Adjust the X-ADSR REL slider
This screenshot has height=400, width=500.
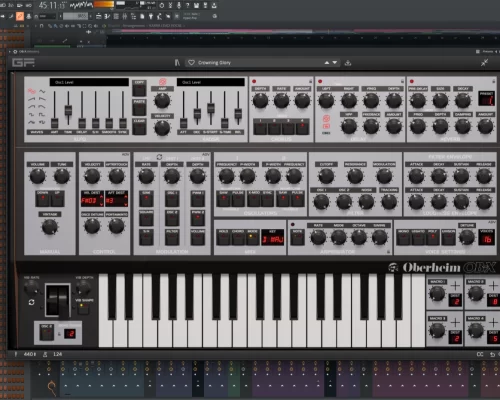238,113
